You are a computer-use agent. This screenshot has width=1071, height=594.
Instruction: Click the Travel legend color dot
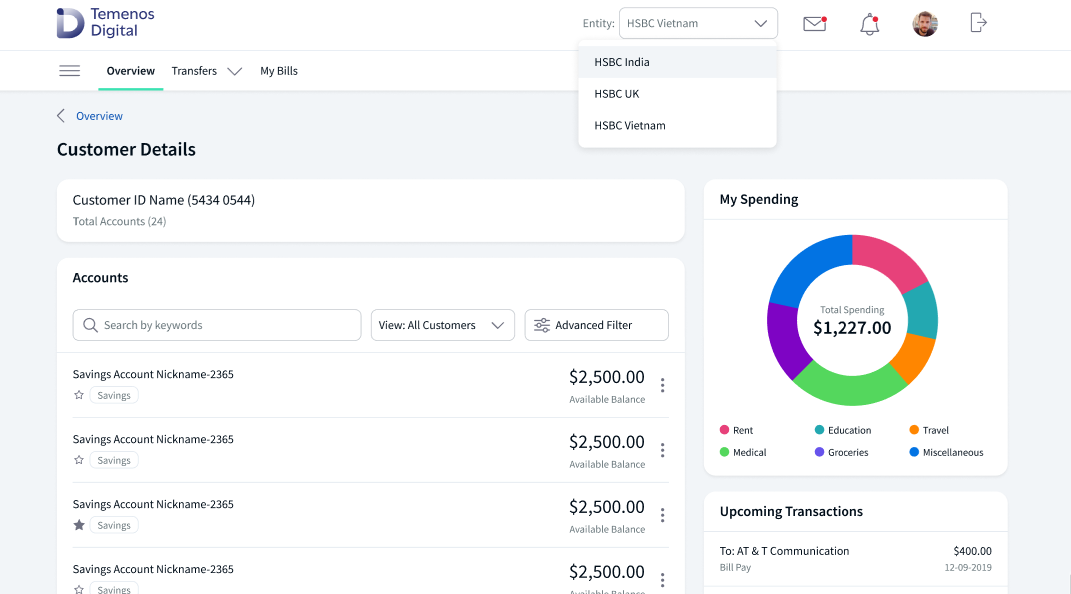point(914,429)
